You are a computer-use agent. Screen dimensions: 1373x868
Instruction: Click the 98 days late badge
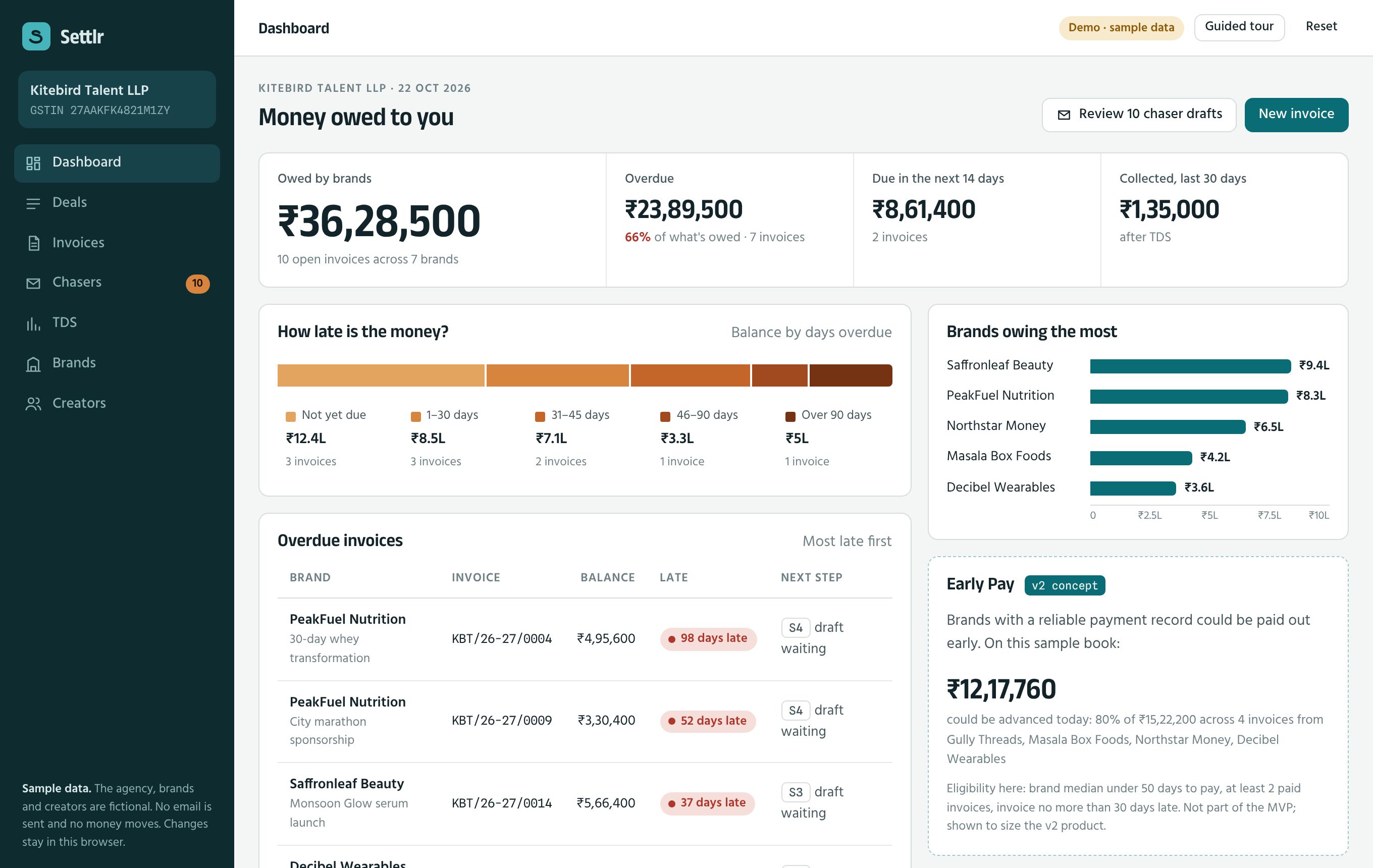click(708, 639)
